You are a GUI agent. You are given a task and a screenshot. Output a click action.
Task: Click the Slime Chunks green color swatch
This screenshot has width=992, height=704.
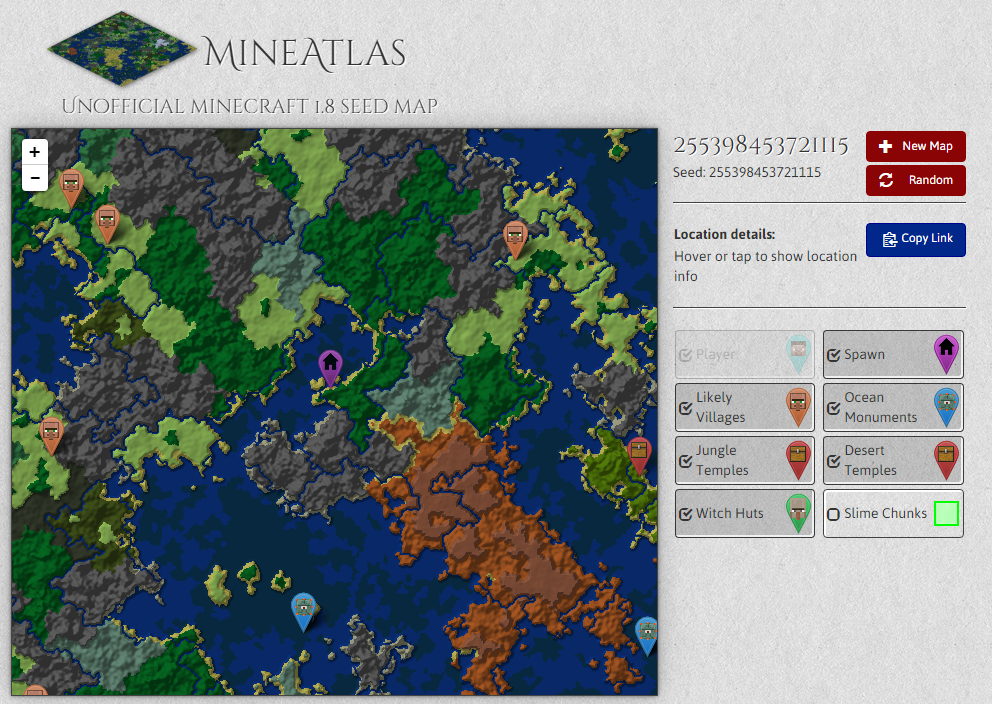(946, 514)
